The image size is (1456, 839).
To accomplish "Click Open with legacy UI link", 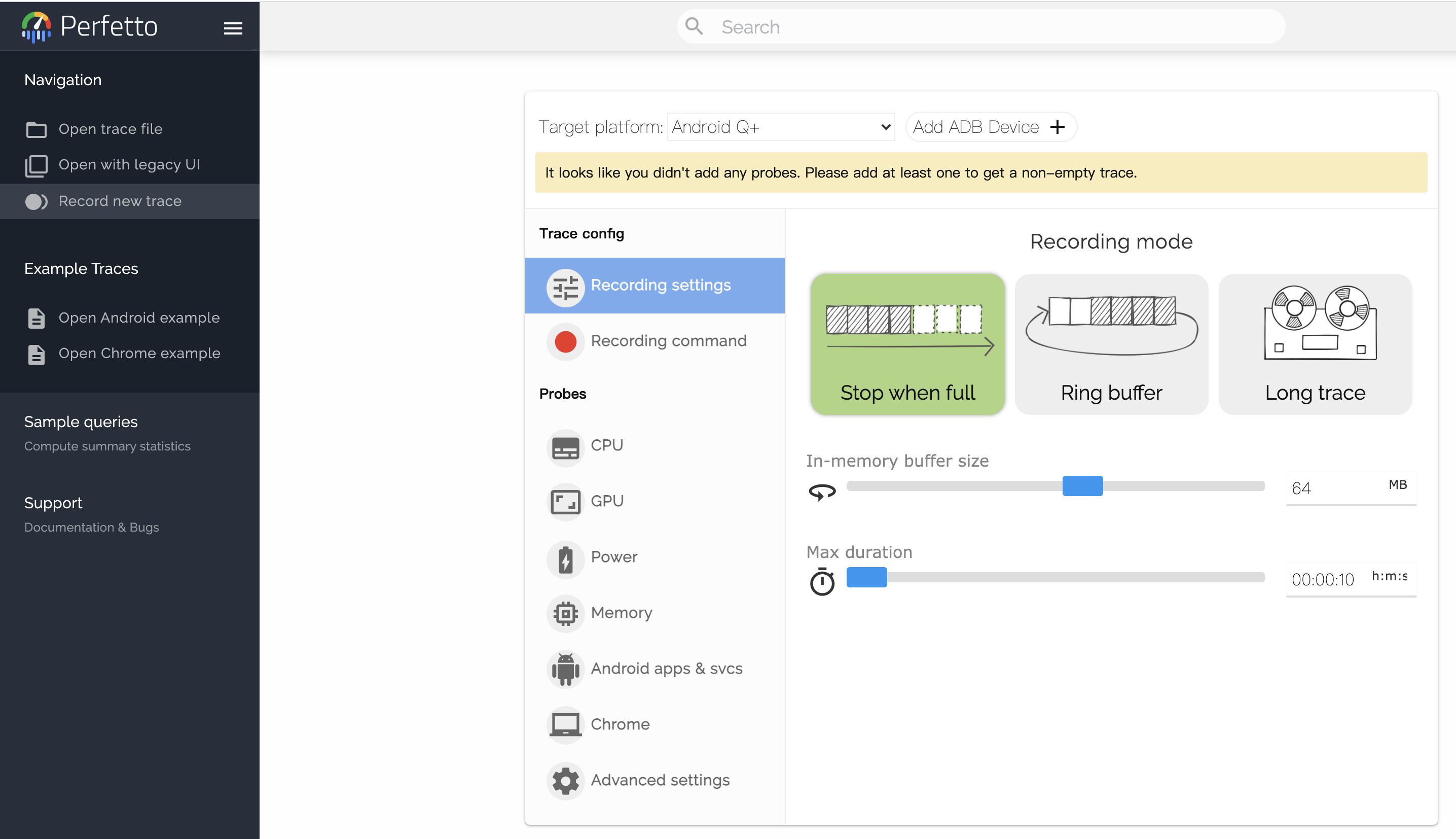I will [x=130, y=165].
